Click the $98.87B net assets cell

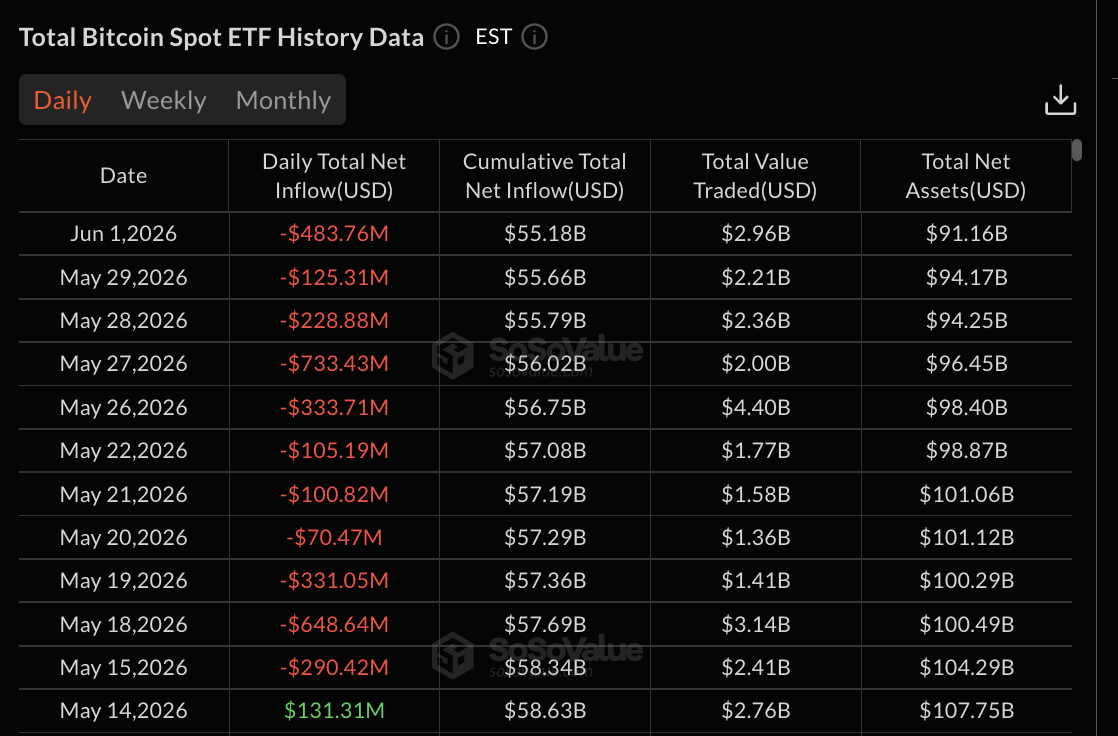(x=966, y=451)
